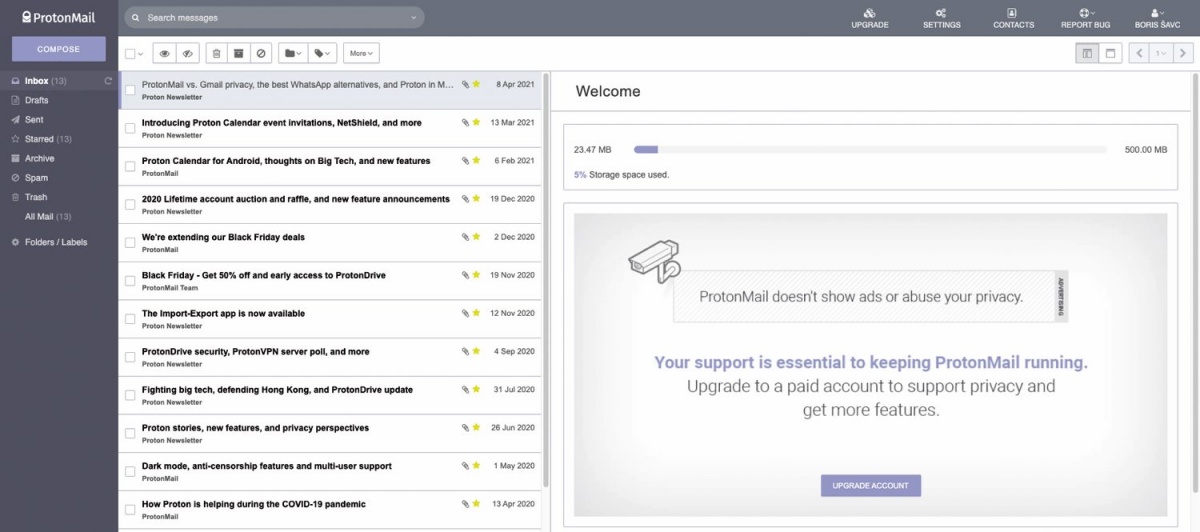Select ProtonDrive security email checkbox

click(x=130, y=357)
